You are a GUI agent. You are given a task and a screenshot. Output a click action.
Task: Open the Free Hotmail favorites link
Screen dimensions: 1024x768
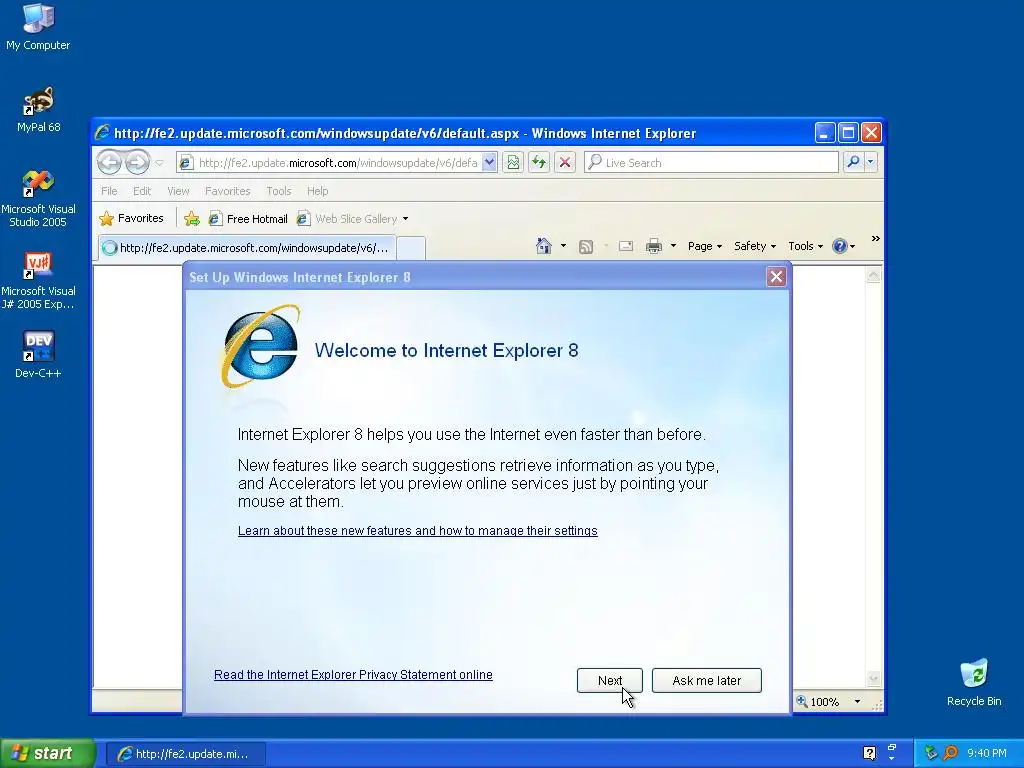click(248, 219)
